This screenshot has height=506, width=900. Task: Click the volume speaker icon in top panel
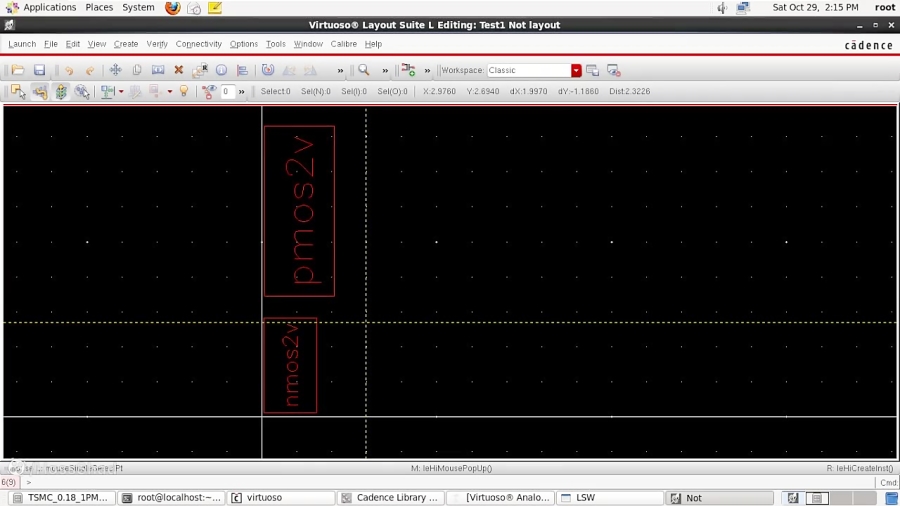pos(722,7)
